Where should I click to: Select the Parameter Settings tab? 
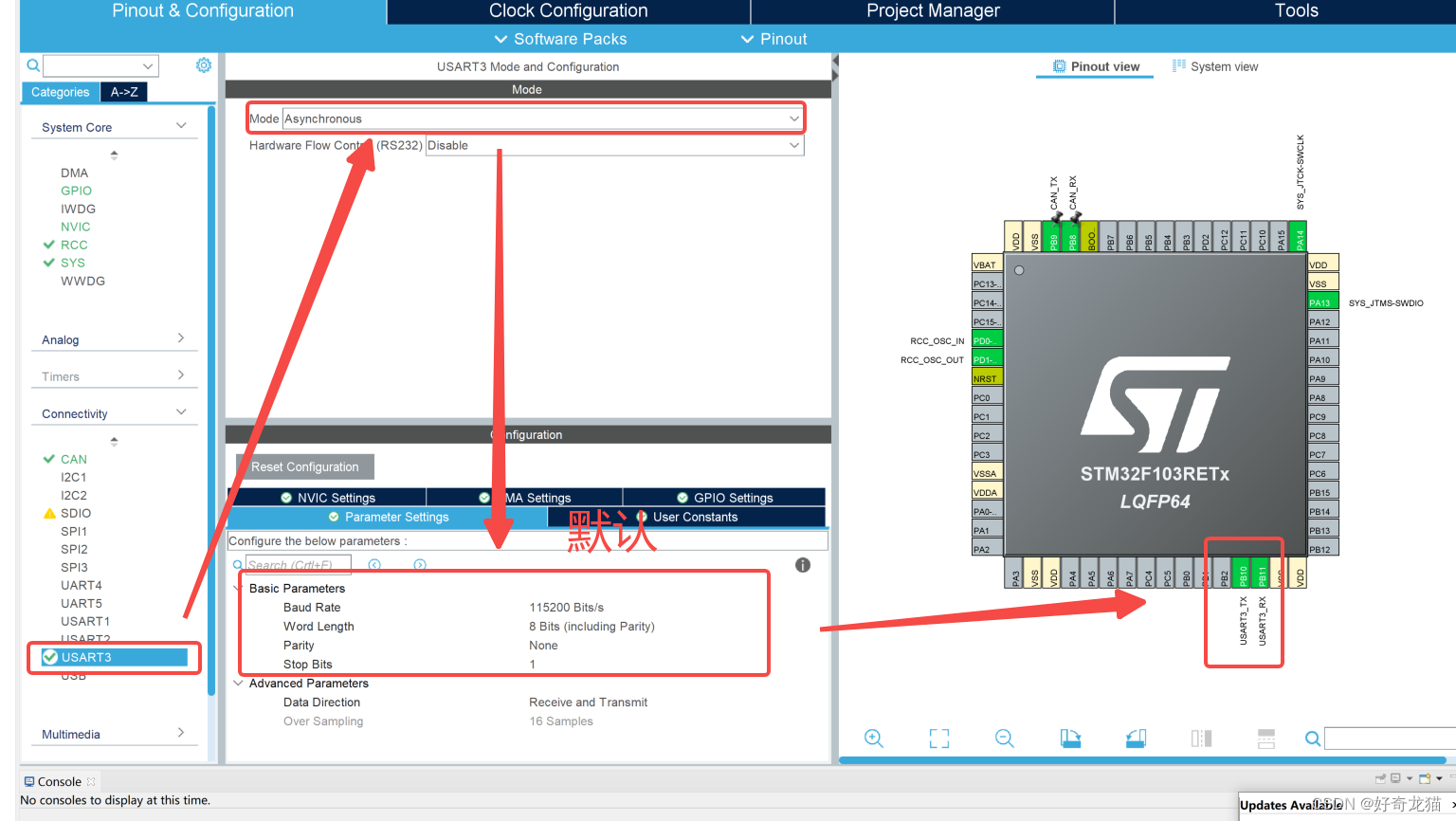click(388, 517)
